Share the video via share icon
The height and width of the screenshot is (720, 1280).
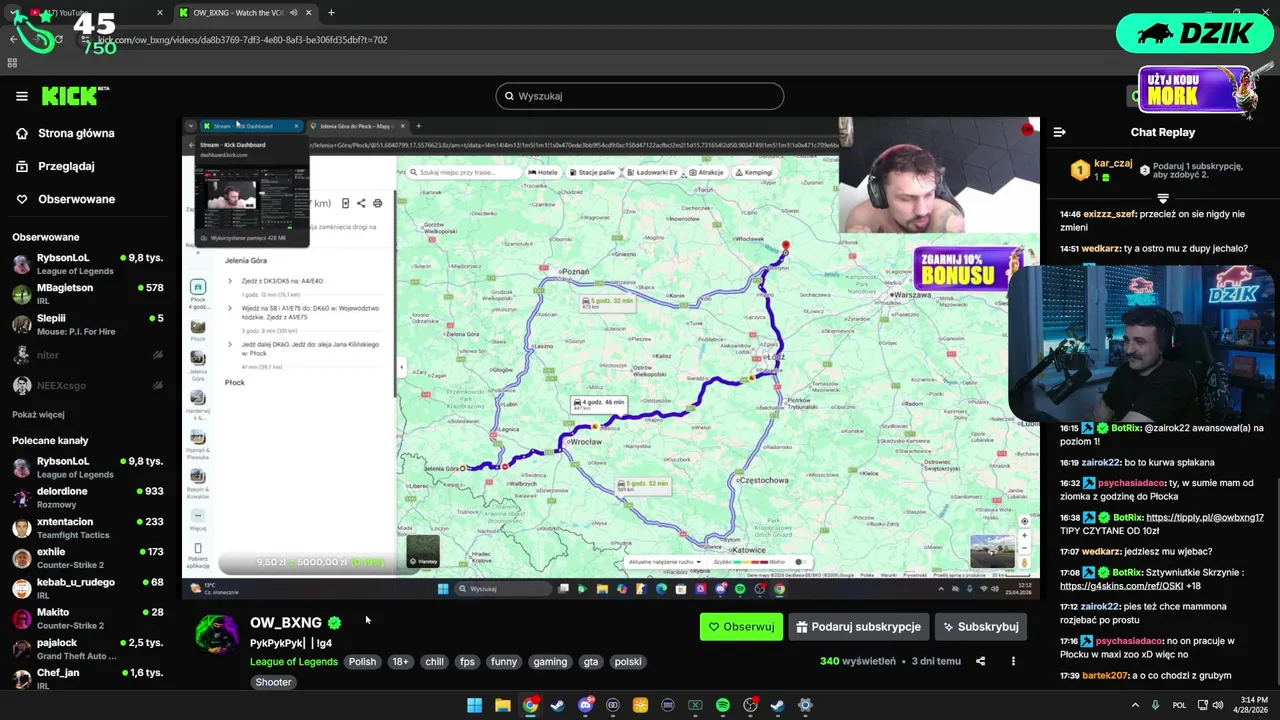click(980, 661)
